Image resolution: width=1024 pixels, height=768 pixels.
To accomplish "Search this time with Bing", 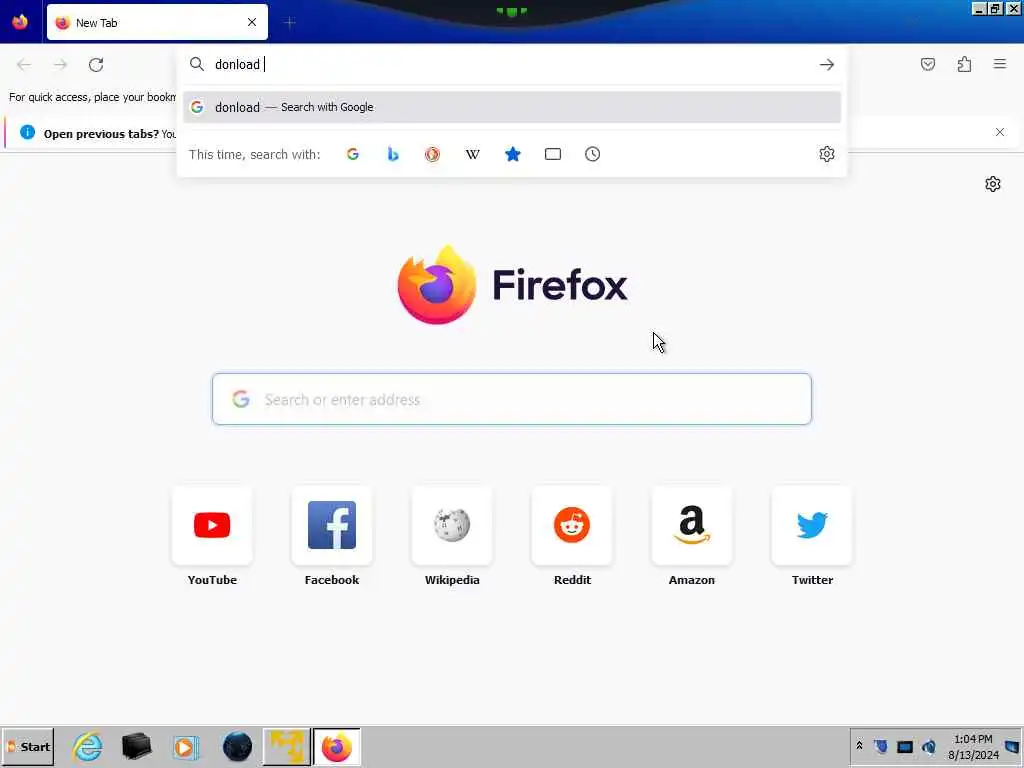I will [392, 154].
